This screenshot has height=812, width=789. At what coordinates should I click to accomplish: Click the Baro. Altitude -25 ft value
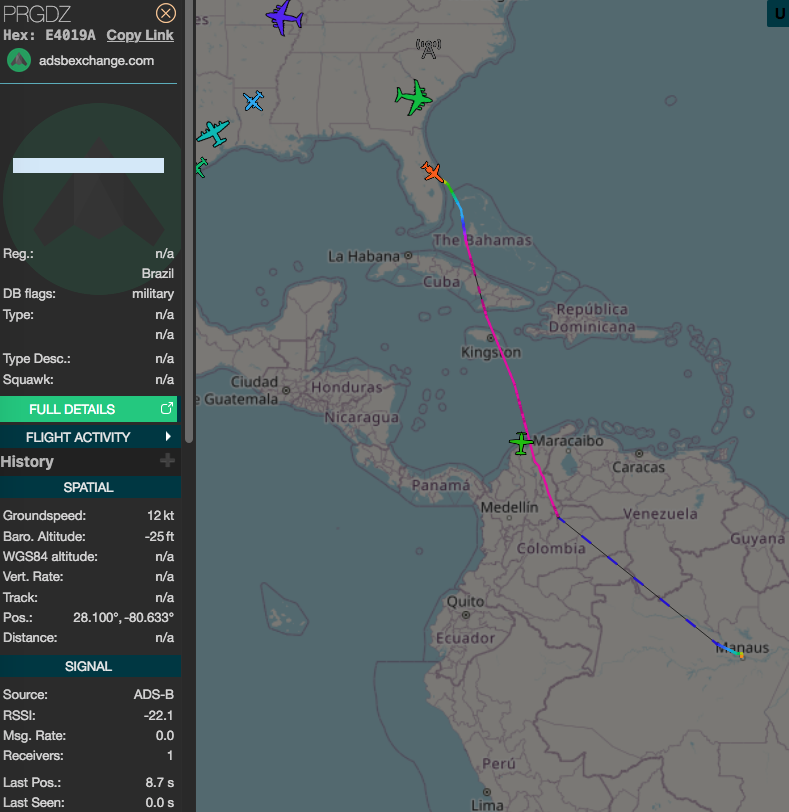point(159,536)
